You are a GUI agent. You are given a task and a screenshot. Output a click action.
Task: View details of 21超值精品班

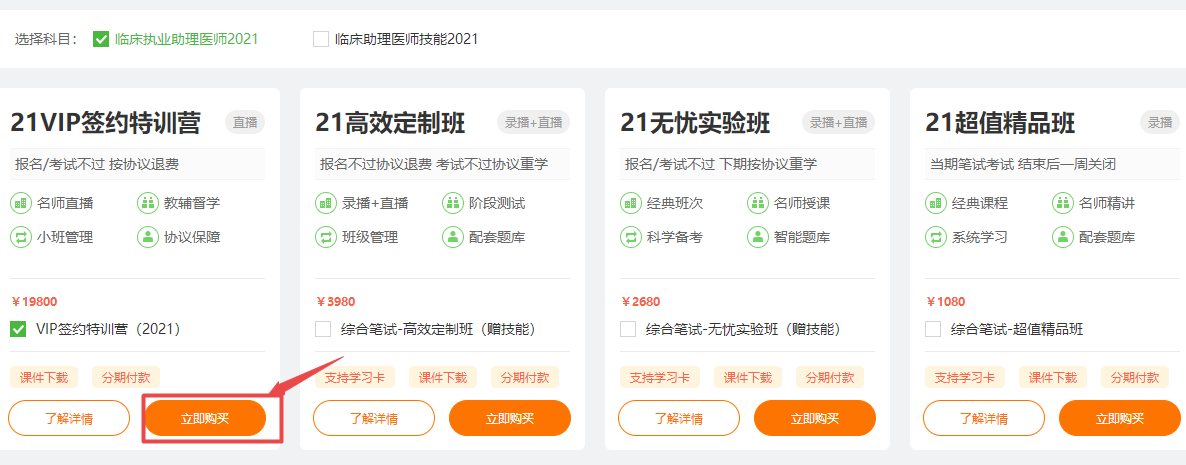[x=984, y=418]
